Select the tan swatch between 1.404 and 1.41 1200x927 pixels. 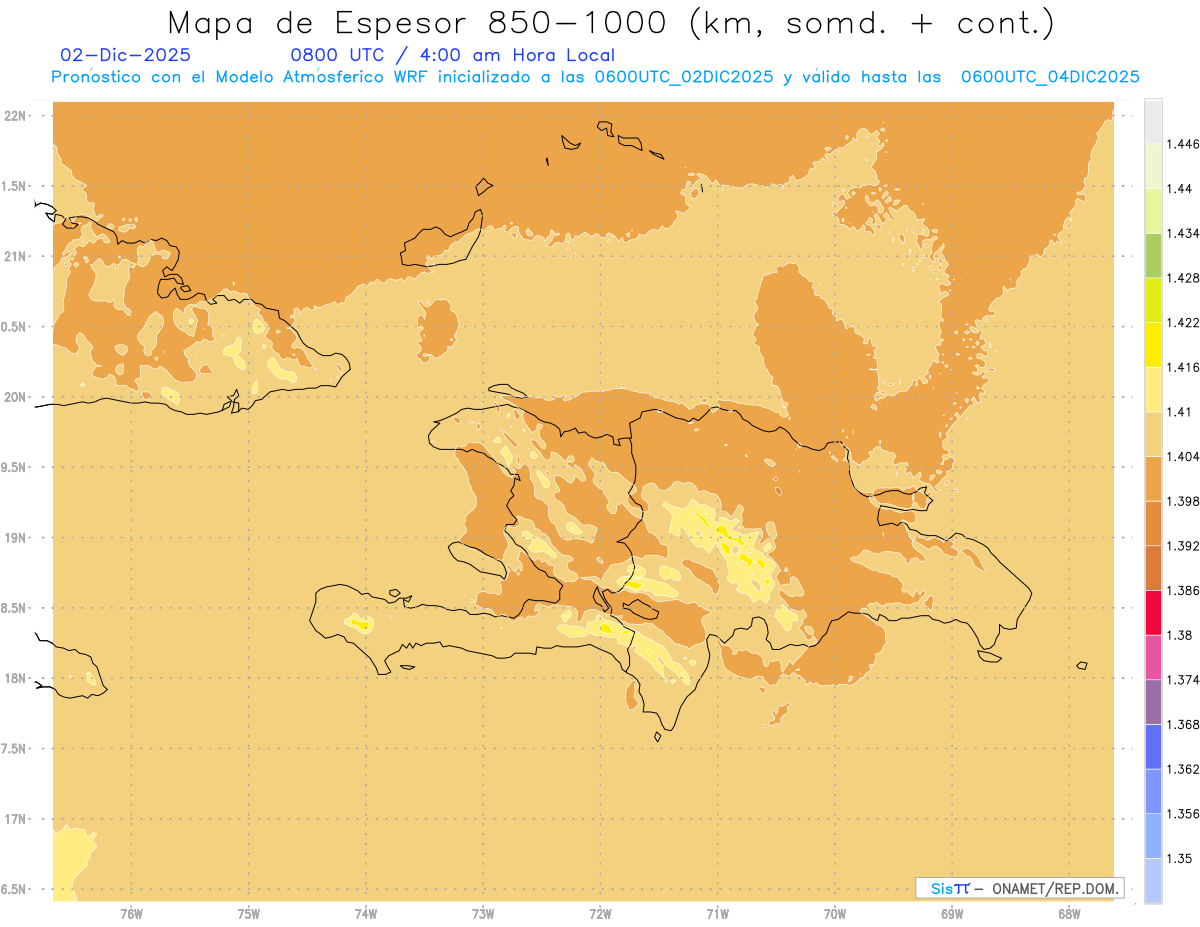tap(1153, 434)
